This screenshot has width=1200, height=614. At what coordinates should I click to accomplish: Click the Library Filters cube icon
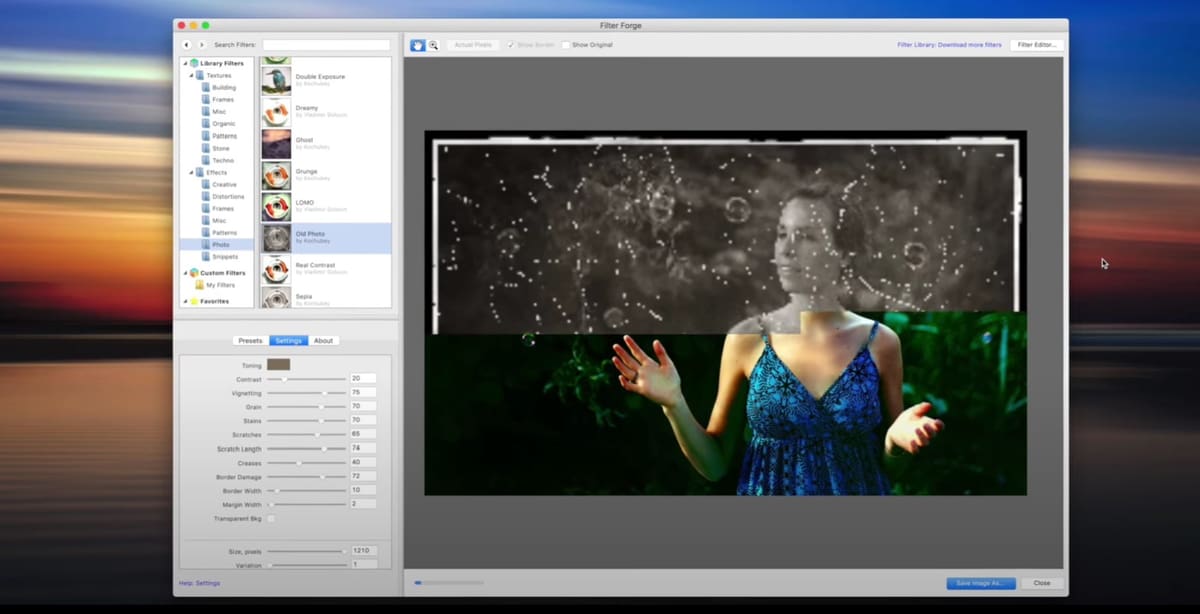pyautogui.click(x=195, y=63)
